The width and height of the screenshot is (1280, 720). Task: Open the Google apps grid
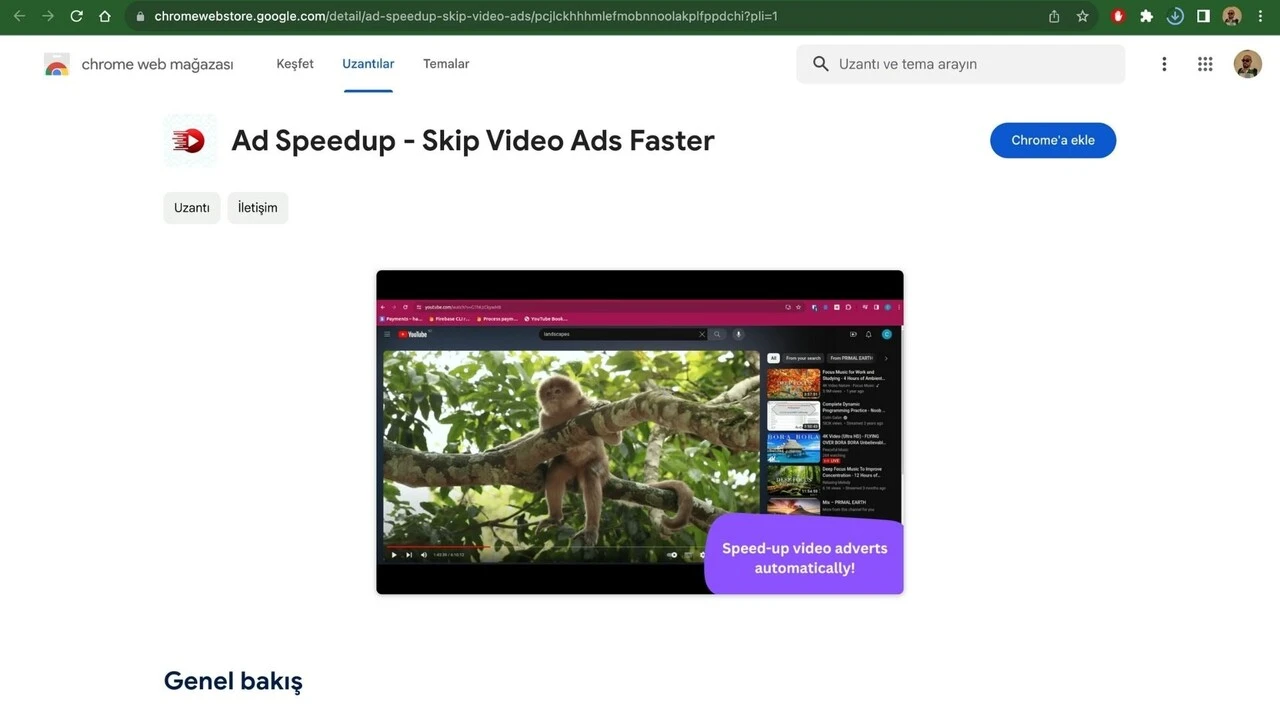click(1204, 63)
